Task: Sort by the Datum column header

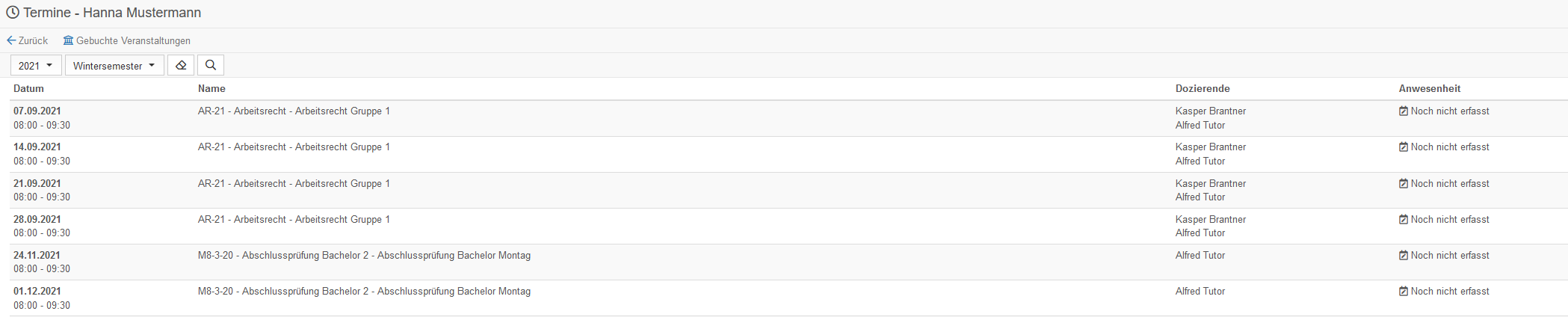Action: pyautogui.click(x=28, y=88)
